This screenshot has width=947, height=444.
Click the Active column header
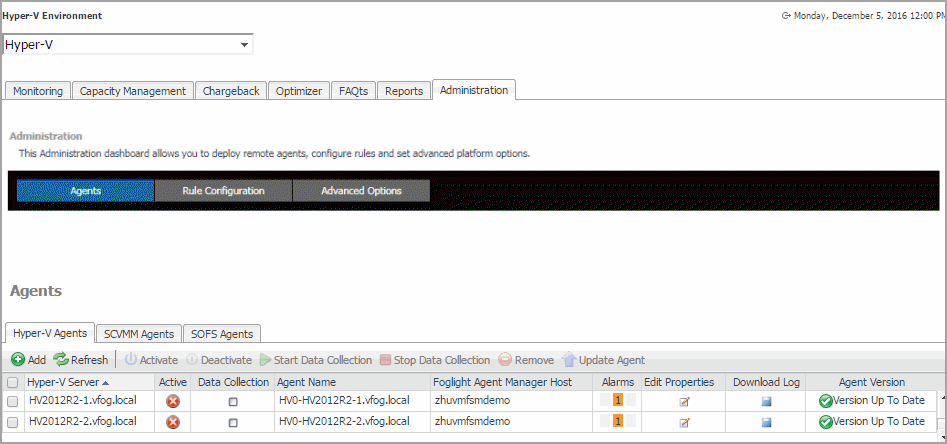(x=173, y=382)
